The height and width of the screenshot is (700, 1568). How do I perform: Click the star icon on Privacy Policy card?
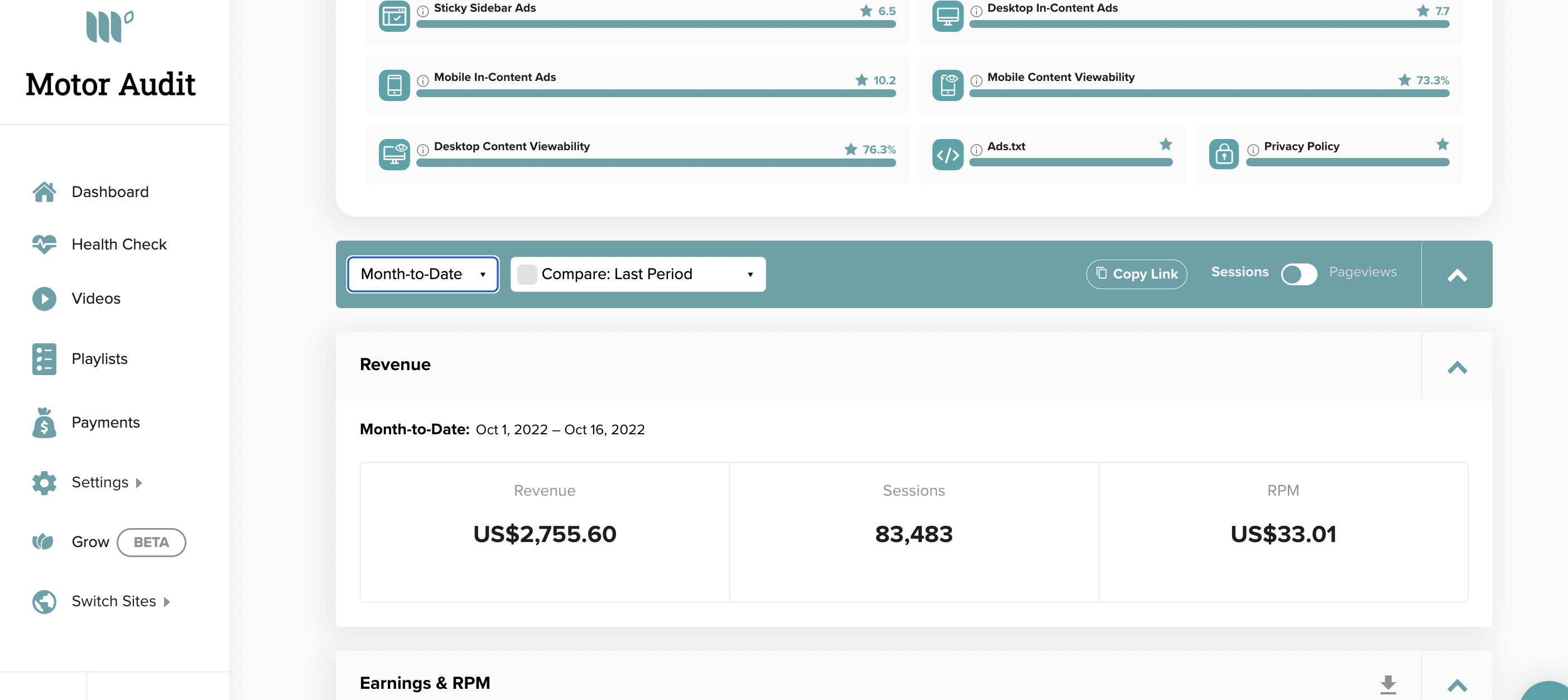pyautogui.click(x=1442, y=144)
